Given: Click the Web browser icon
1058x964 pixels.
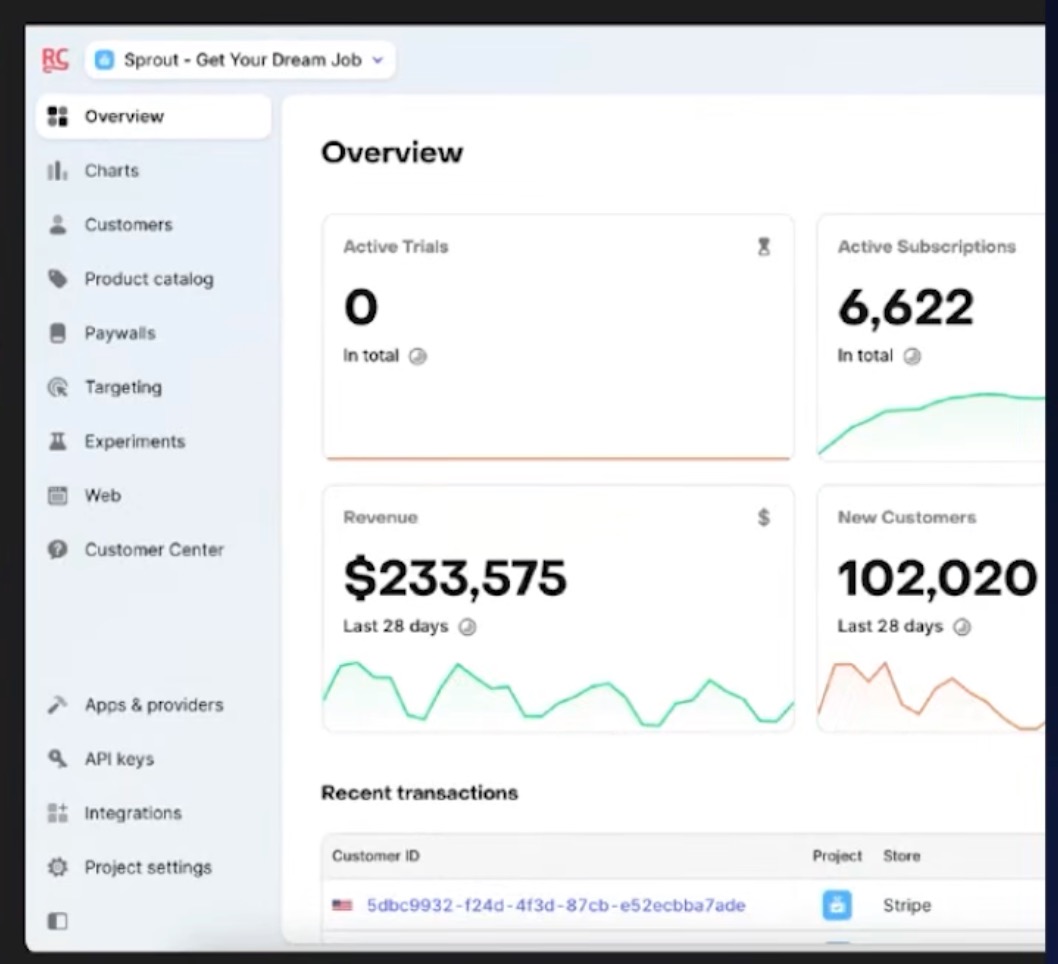Looking at the screenshot, I should [57, 495].
